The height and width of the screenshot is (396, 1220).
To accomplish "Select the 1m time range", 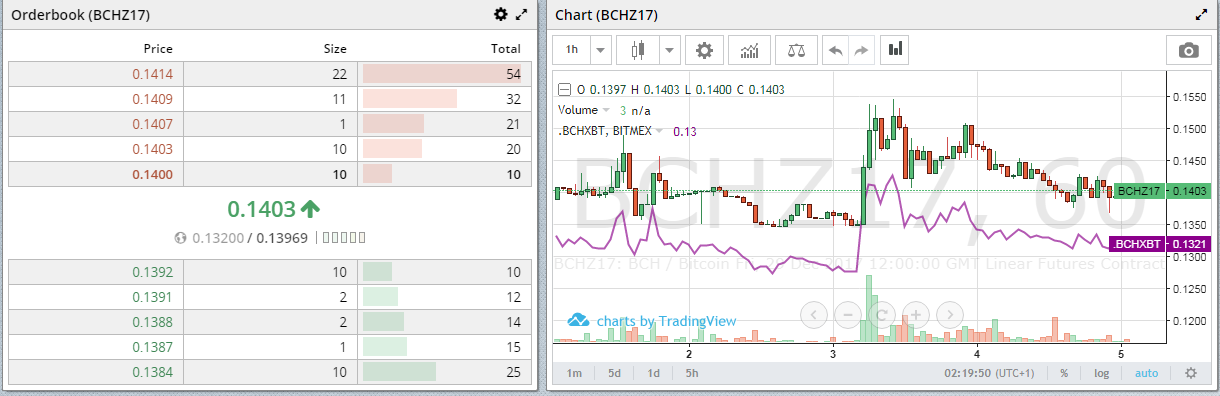I will point(575,373).
